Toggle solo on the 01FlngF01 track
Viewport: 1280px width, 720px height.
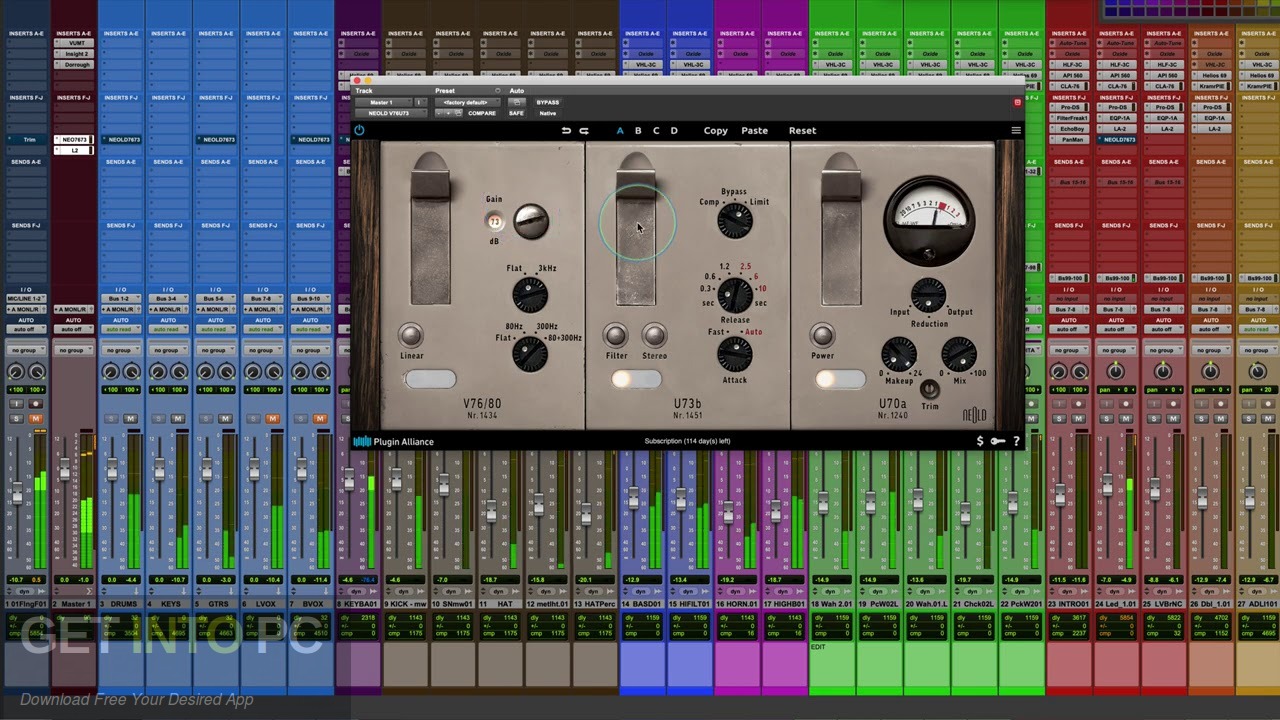16,418
